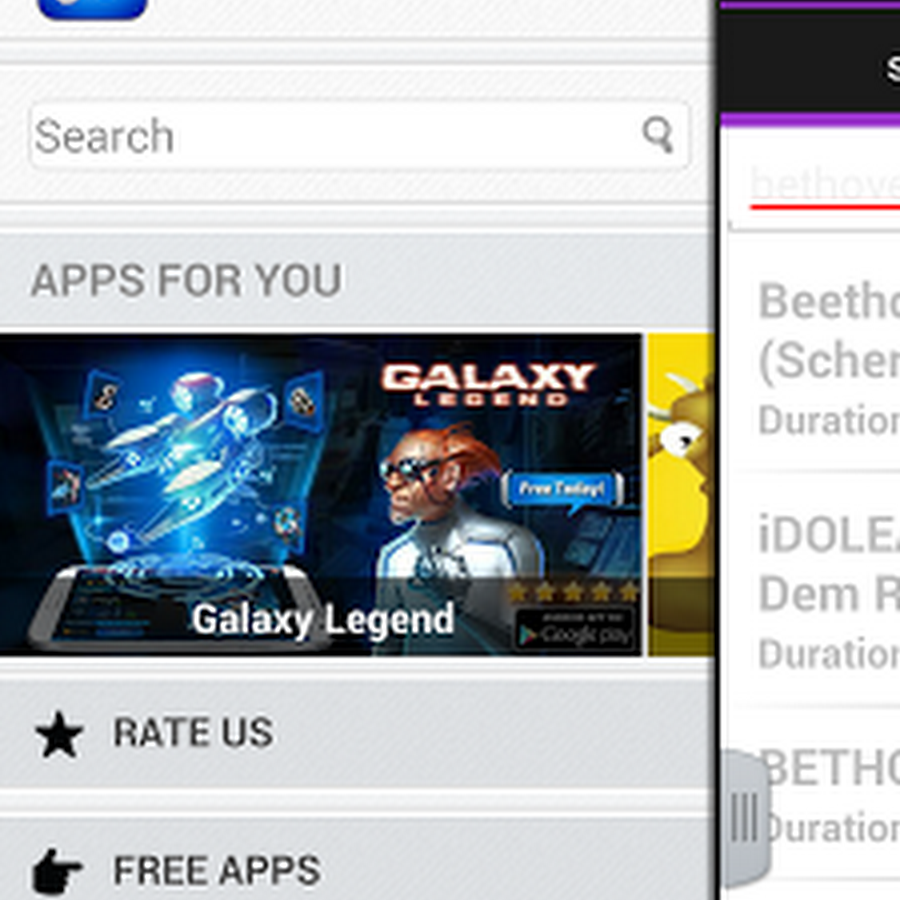
Task: Tap the Galaxy Legend logo in banner
Action: (488, 383)
